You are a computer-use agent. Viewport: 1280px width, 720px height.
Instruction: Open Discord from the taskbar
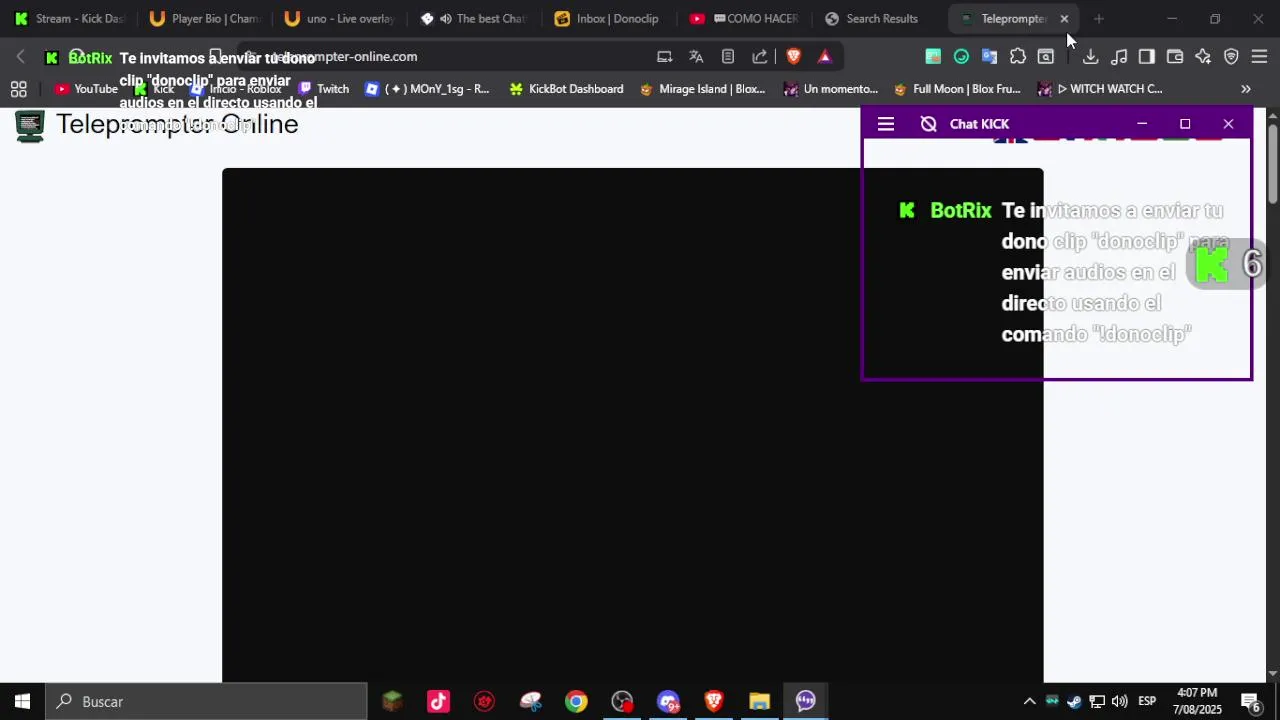coord(668,701)
